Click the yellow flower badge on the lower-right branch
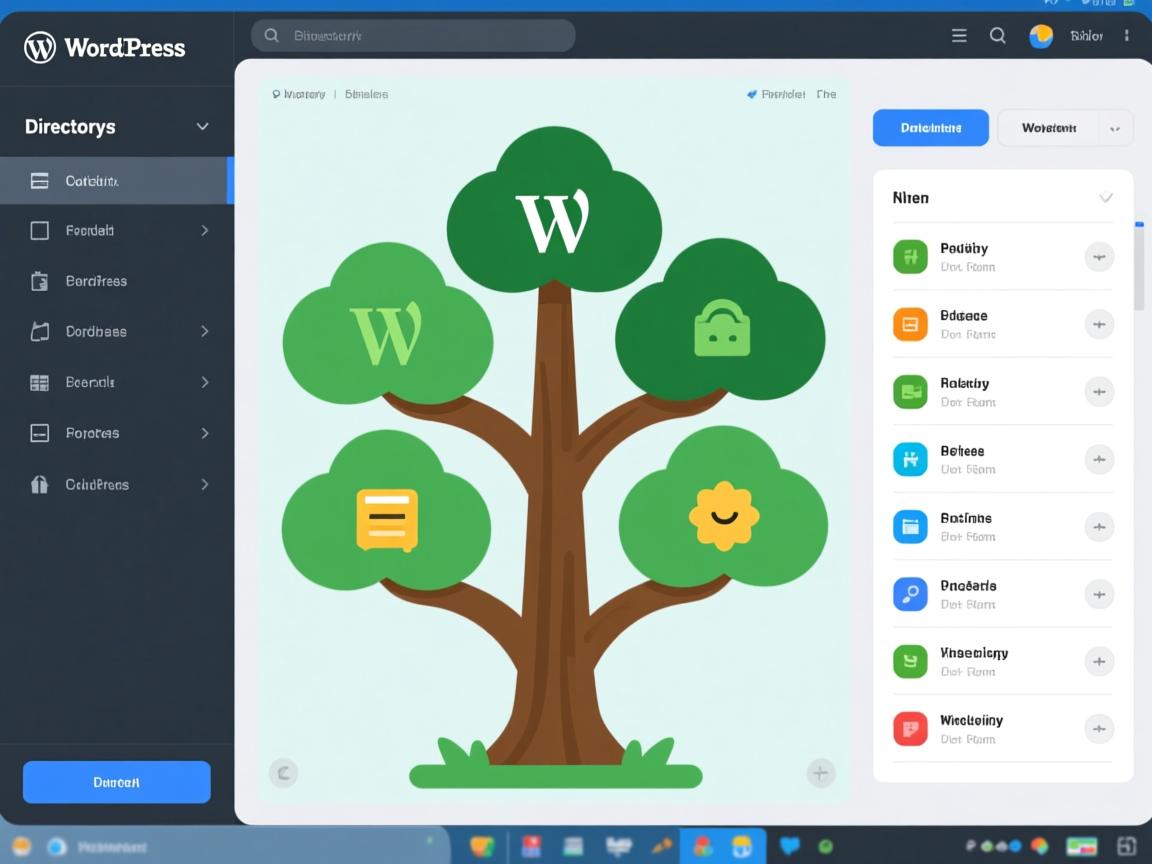Screen dimensions: 1152x864 [722, 515]
